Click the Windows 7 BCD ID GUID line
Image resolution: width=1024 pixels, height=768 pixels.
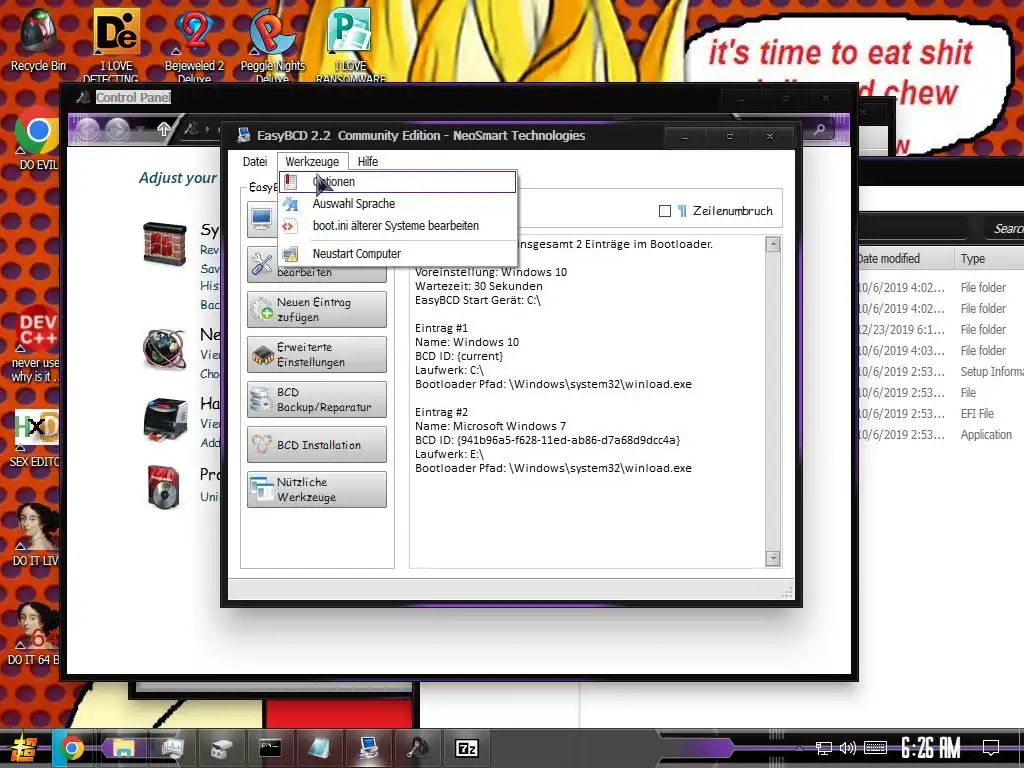tap(547, 440)
